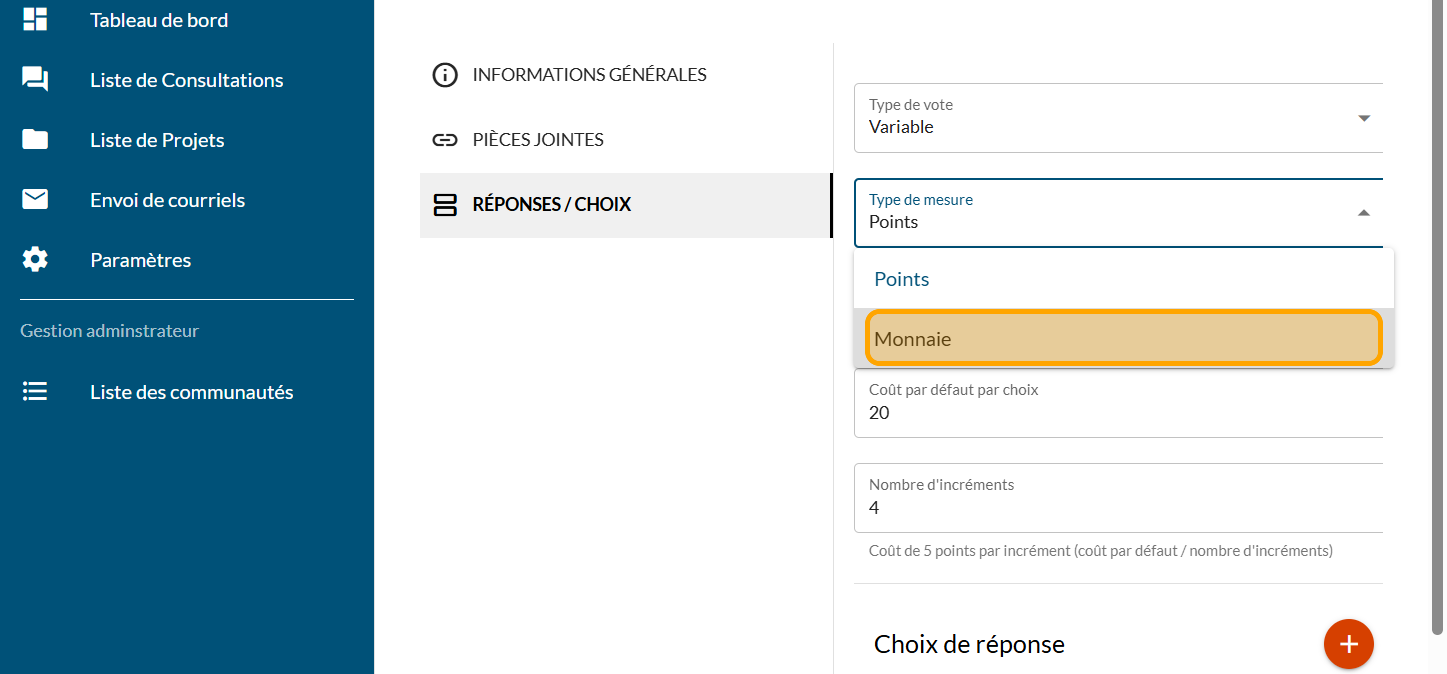Expand the Type de vote dropdown arrow
The height and width of the screenshot is (674, 1447).
1364,118
